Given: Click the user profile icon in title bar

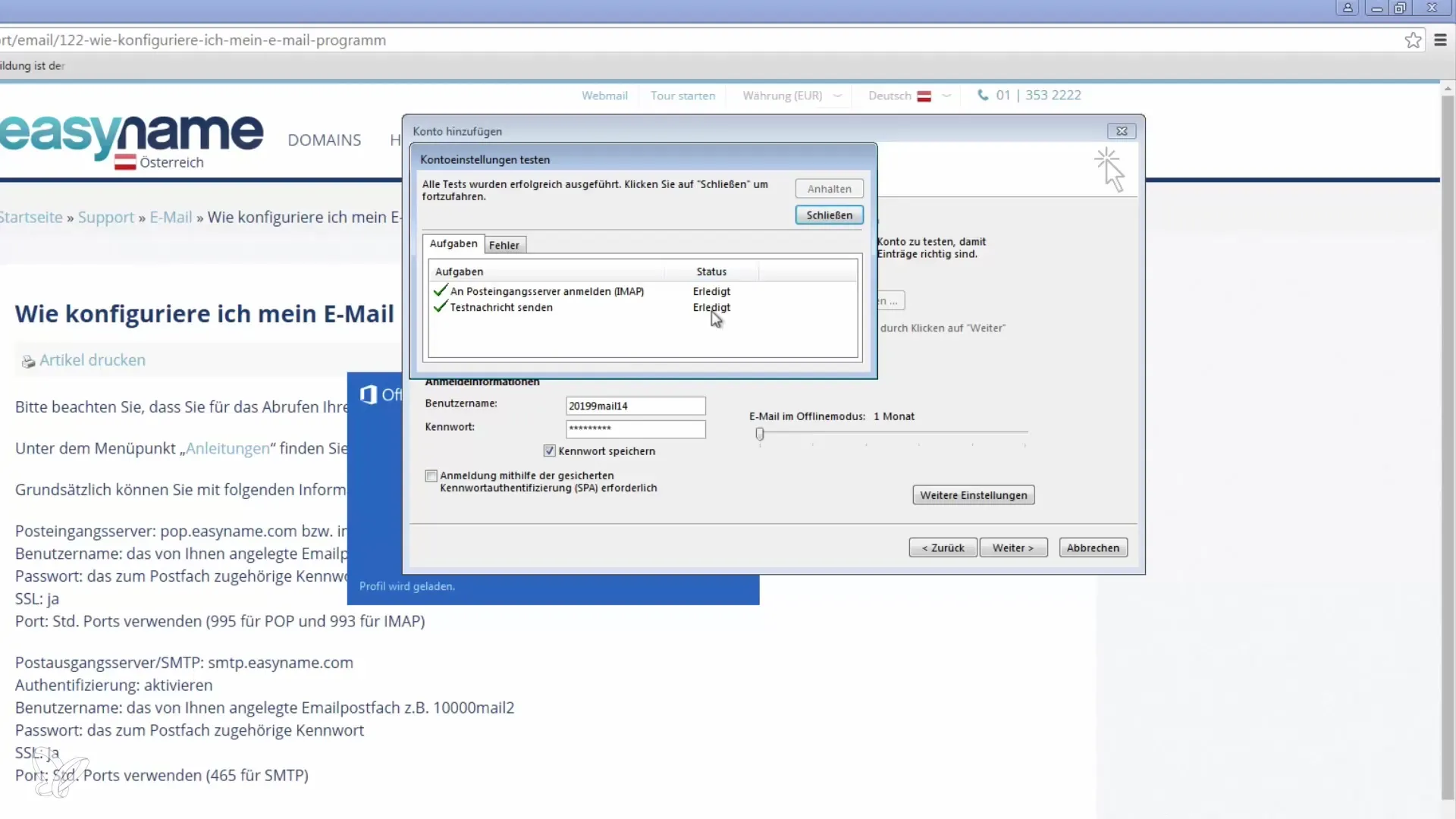Looking at the screenshot, I should 1348,8.
